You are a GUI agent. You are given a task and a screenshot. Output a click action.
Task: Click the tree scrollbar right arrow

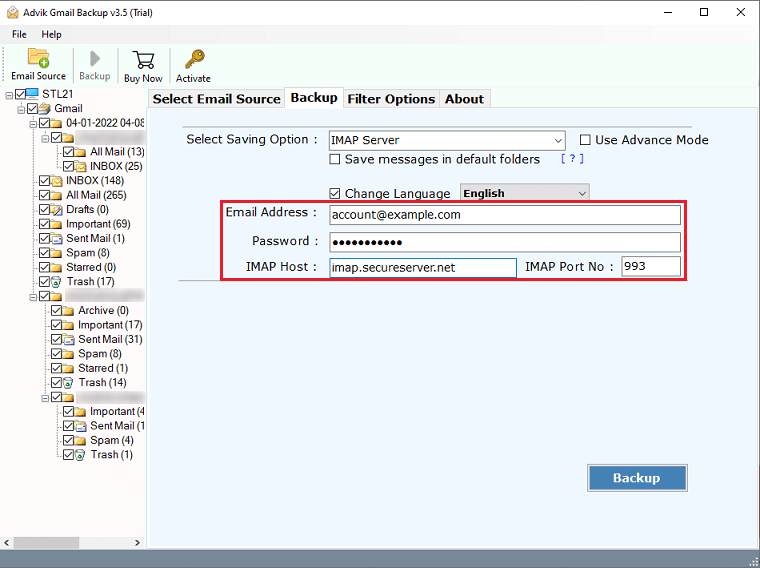click(x=137, y=543)
